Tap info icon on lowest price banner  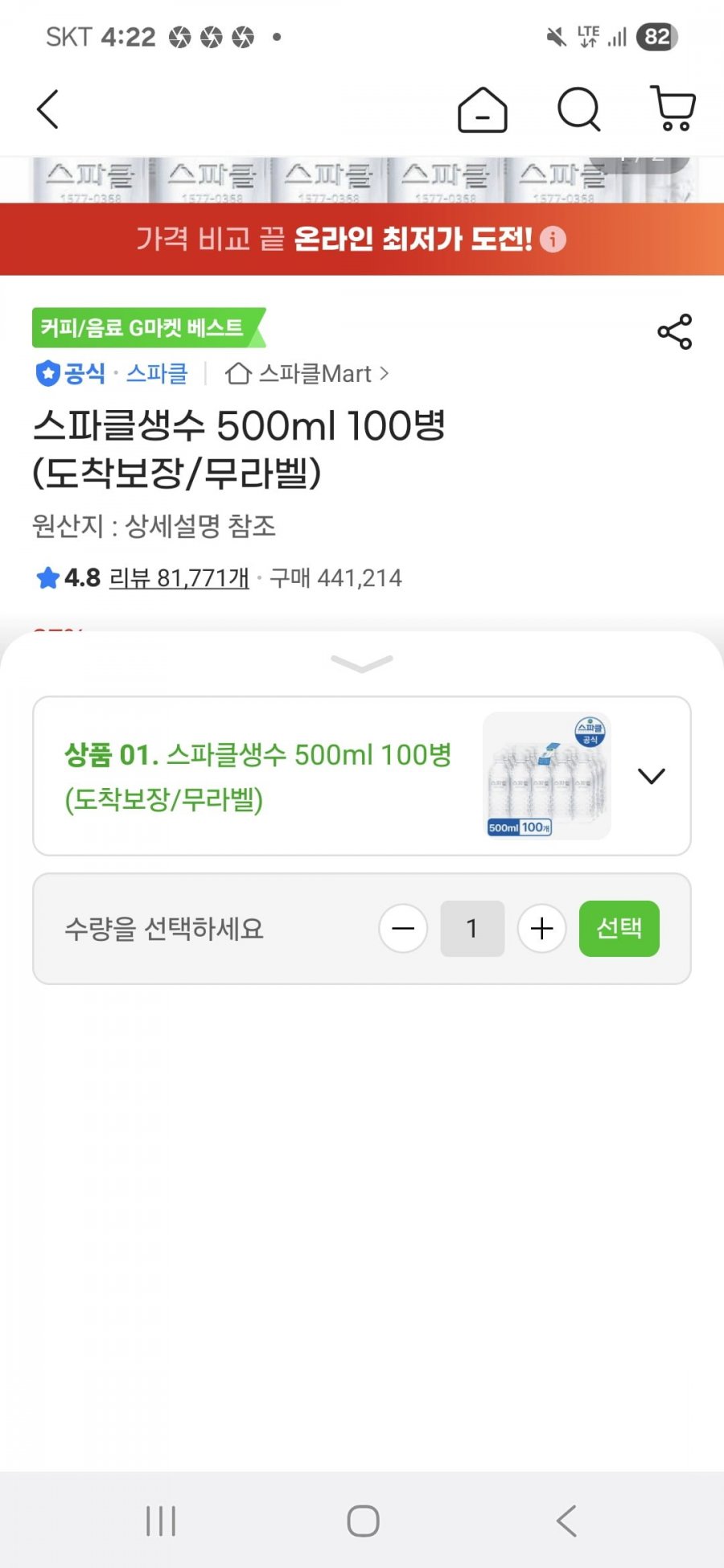coord(553,239)
